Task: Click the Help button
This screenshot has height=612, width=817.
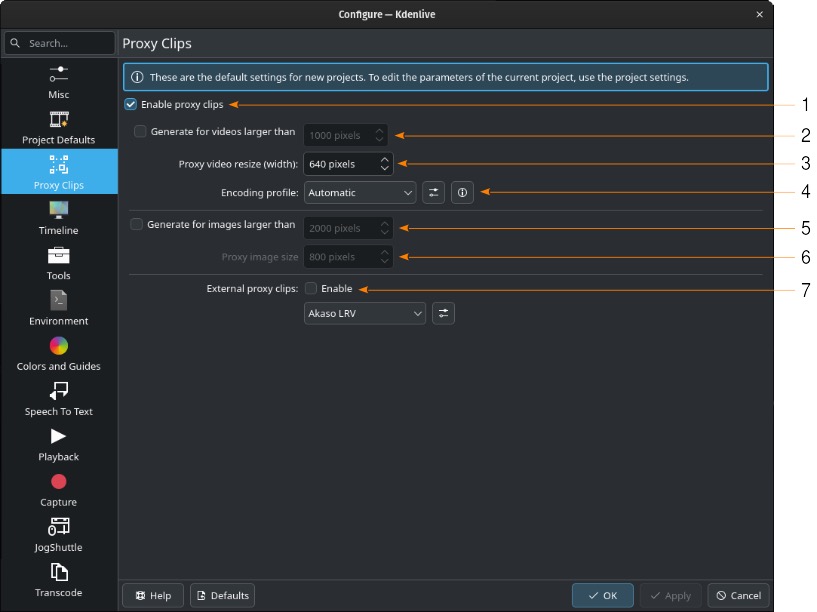Action: click(x=153, y=595)
